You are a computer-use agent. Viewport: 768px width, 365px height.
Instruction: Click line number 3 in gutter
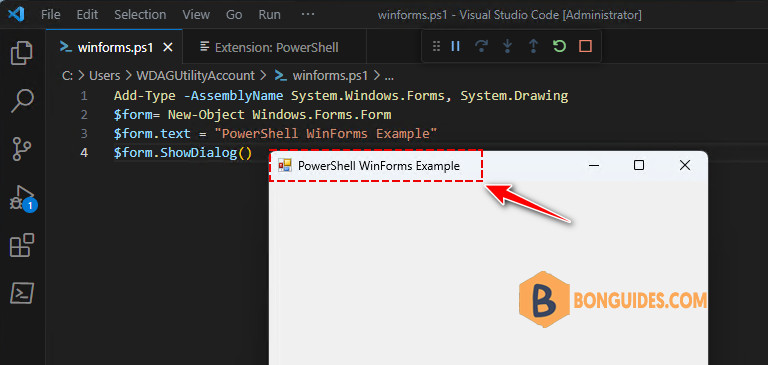(84, 133)
